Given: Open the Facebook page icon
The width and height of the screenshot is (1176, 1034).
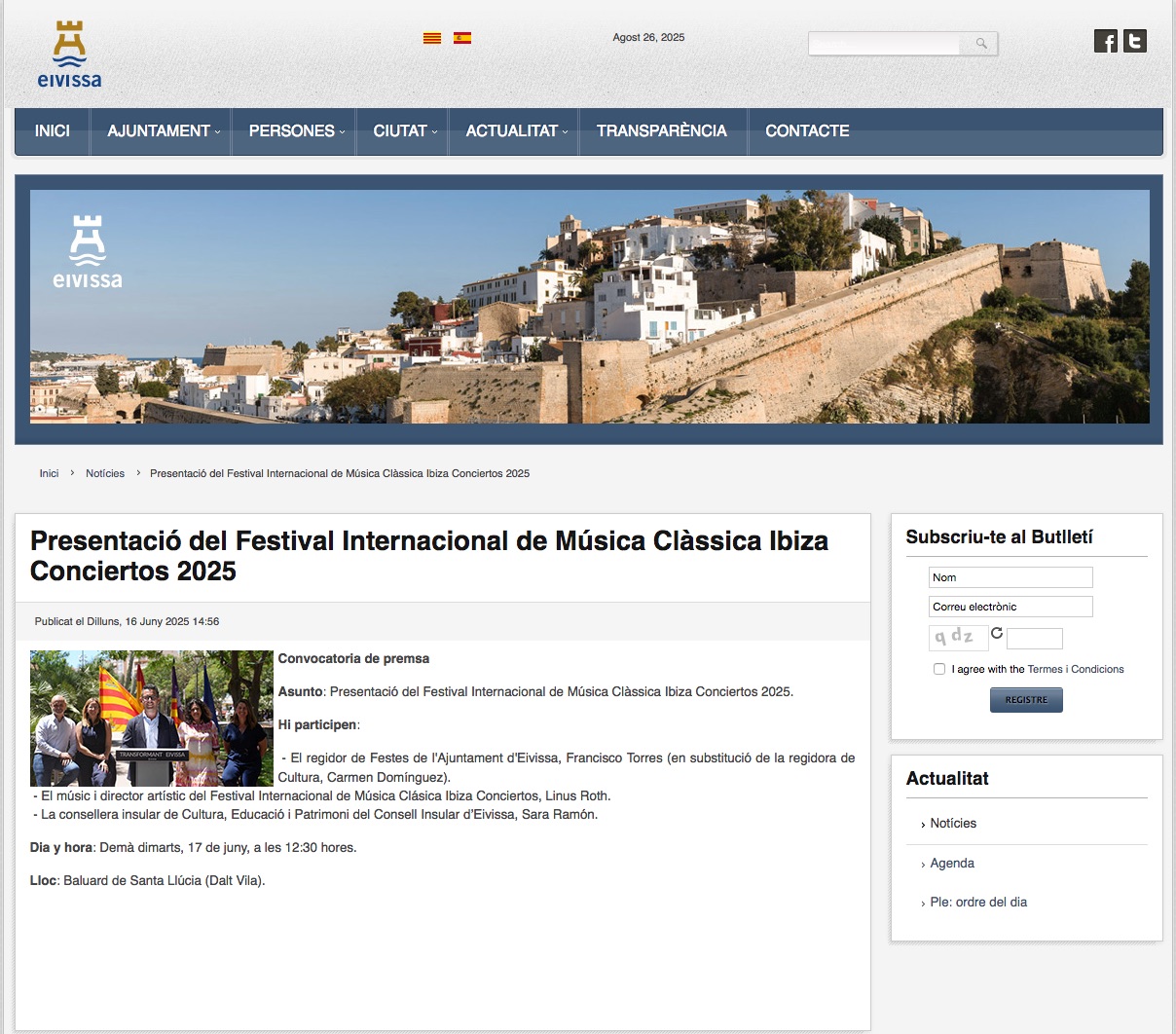Looking at the screenshot, I should click(1106, 41).
